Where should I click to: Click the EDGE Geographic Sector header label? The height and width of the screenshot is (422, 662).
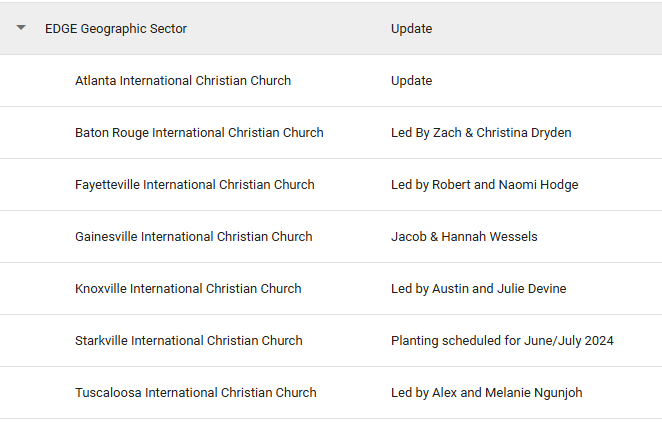(116, 29)
